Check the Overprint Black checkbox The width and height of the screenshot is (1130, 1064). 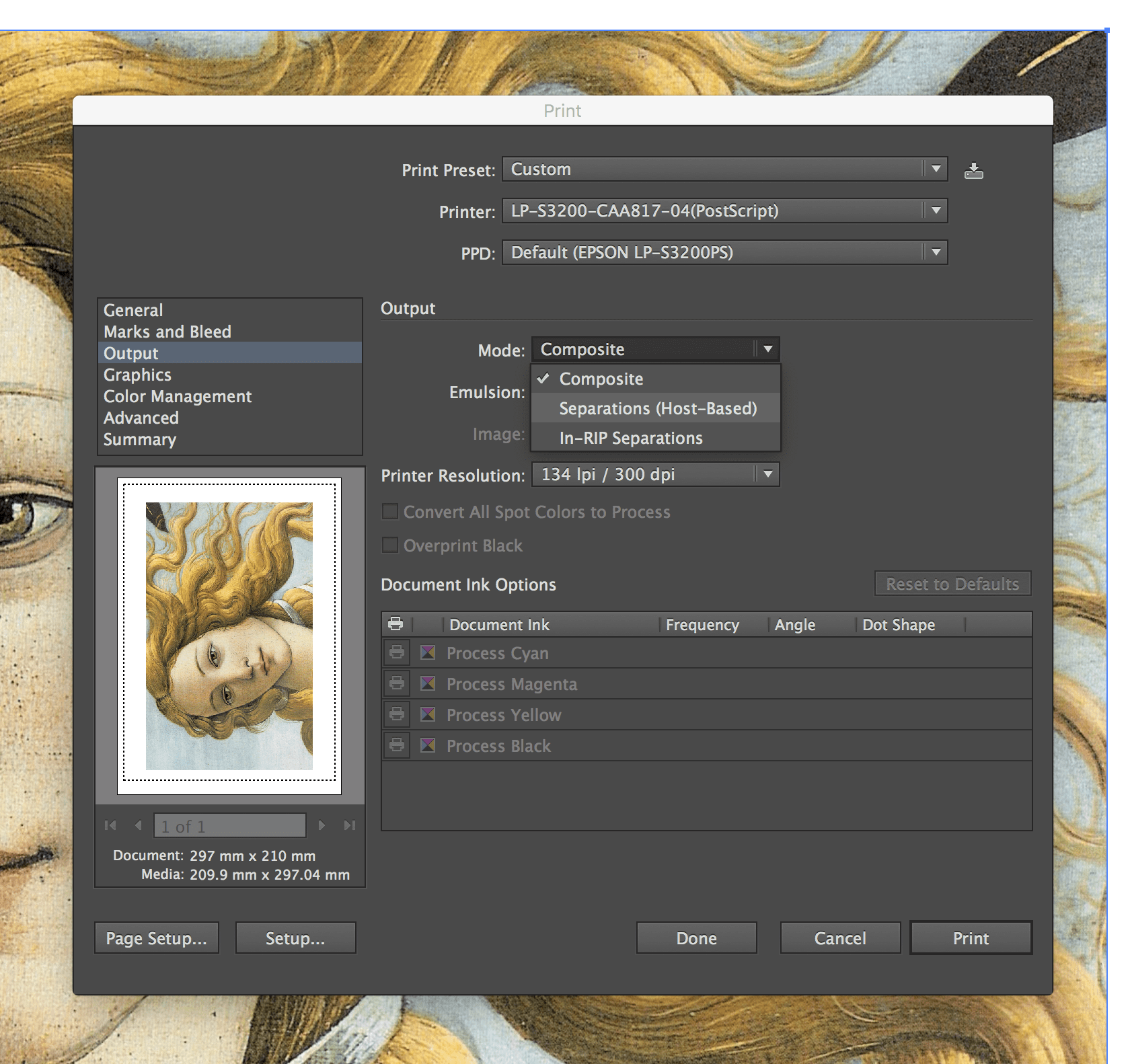[x=389, y=545]
